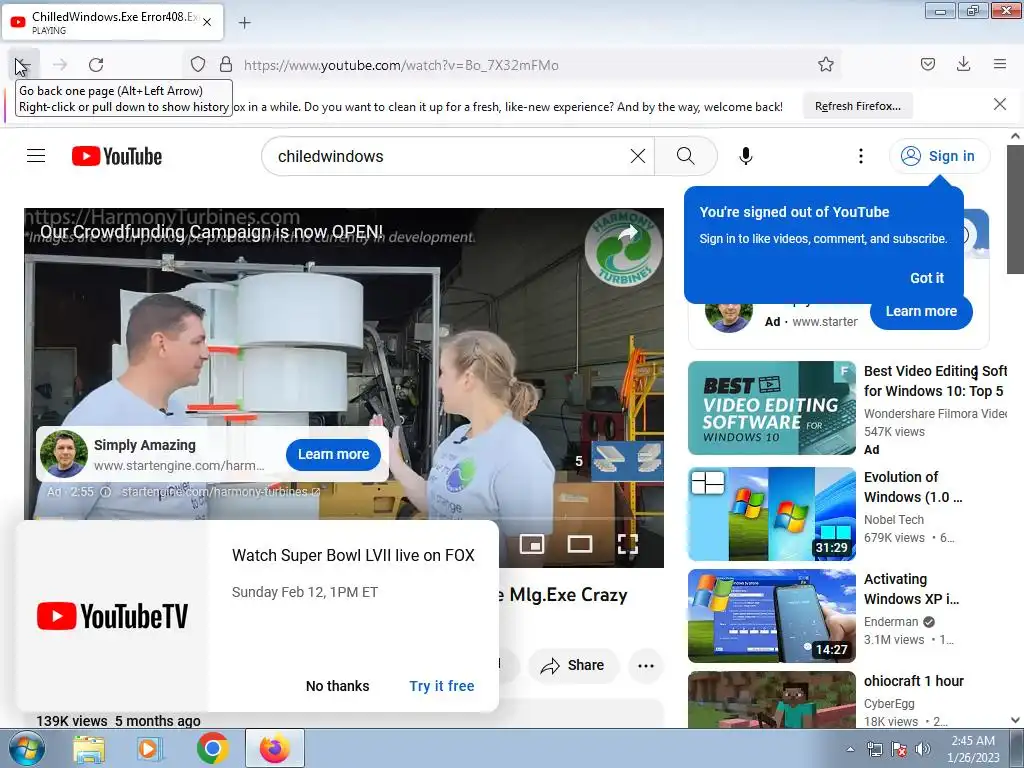Dismiss the Refresh Firefox notification bar
Image resolution: width=1024 pixels, height=768 pixels.
[1000, 104]
